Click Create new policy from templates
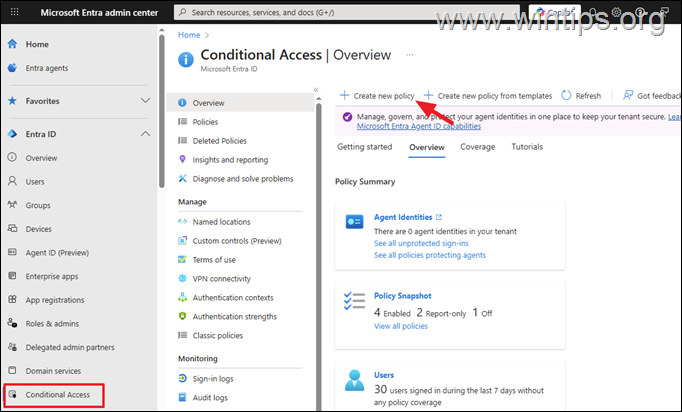 pos(488,96)
